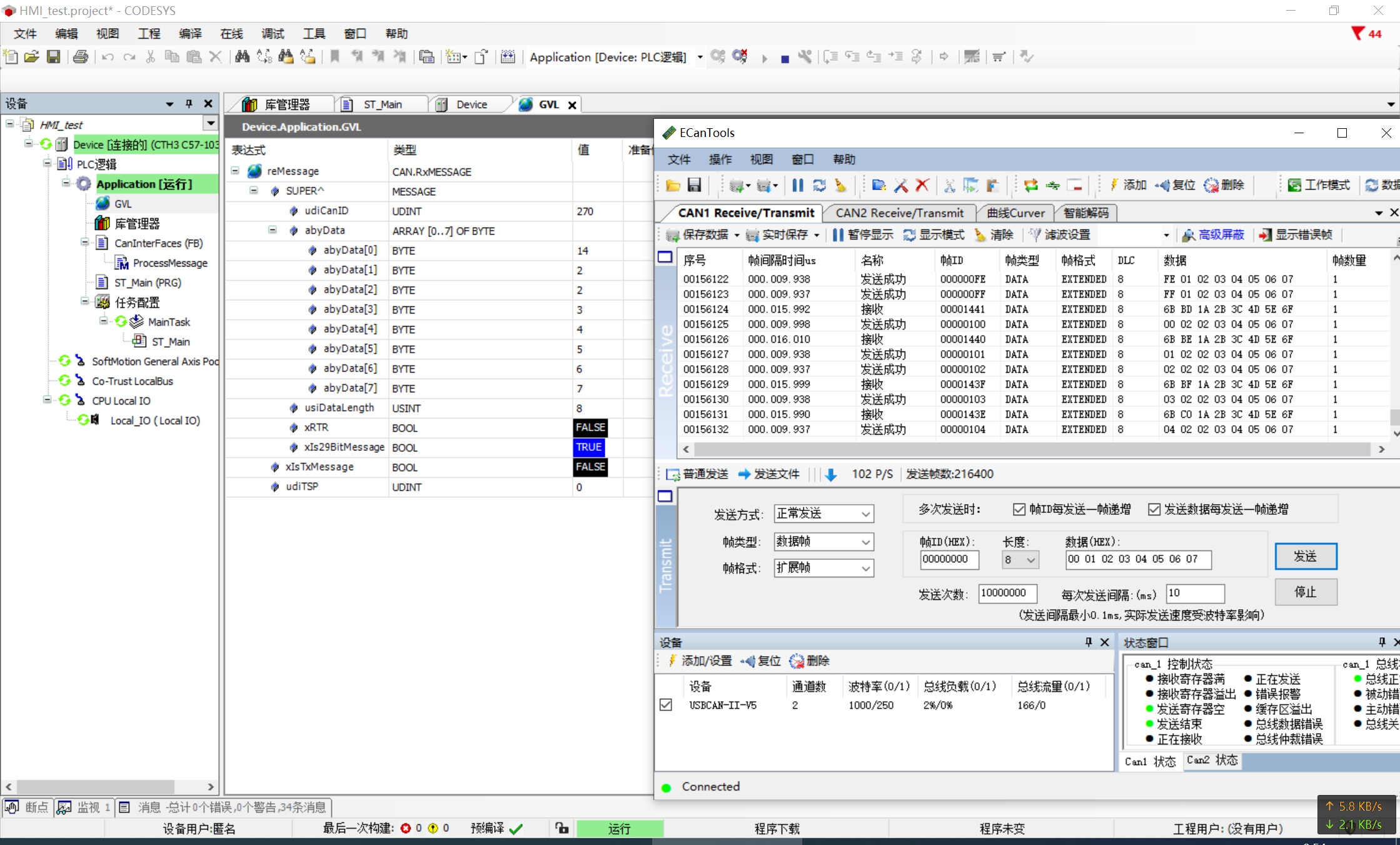
Task: Click the Print icon in CODESYS toolbar
Action: pyautogui.click(x=81, y=57)
